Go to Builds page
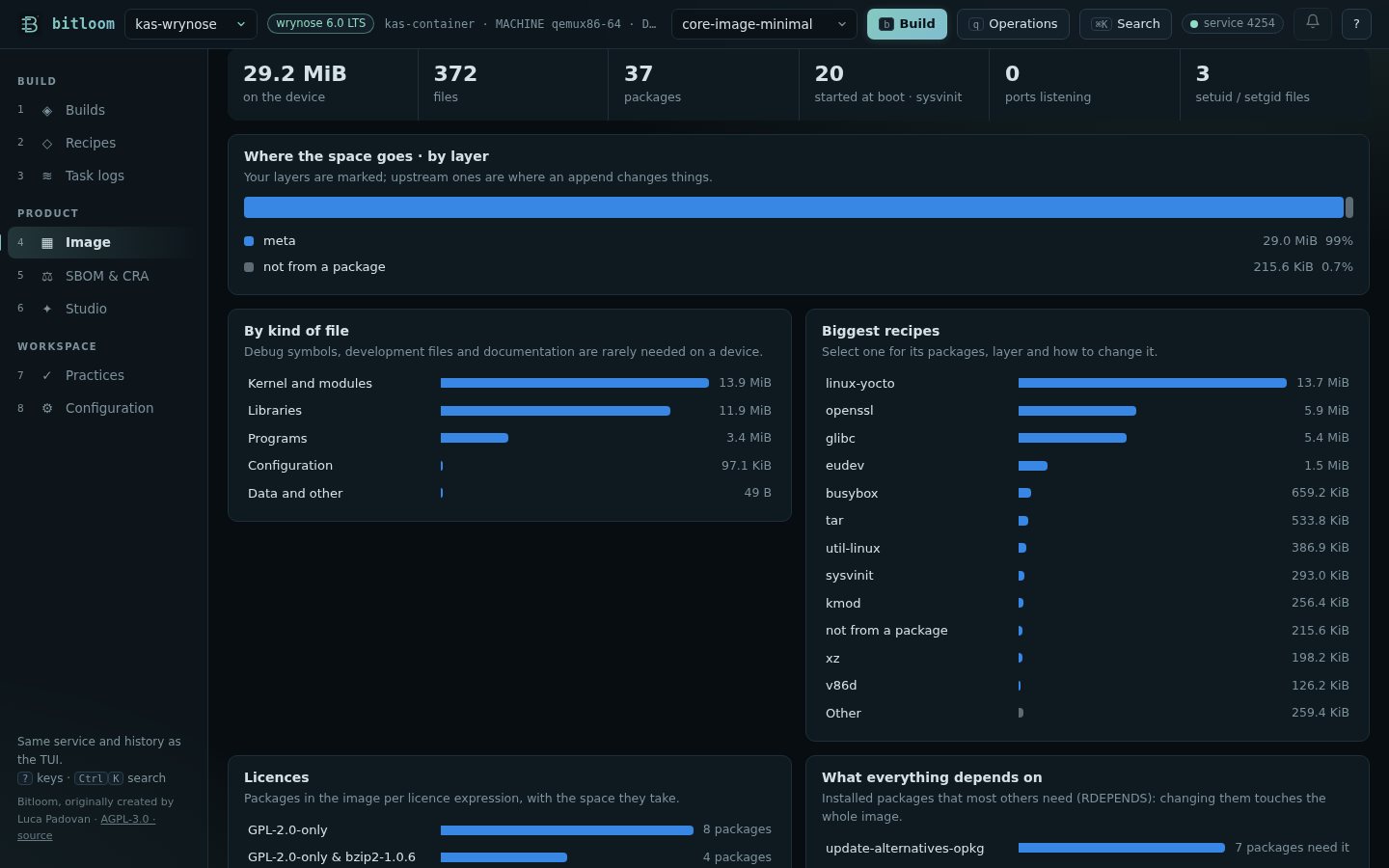 (x=104, y=110)
